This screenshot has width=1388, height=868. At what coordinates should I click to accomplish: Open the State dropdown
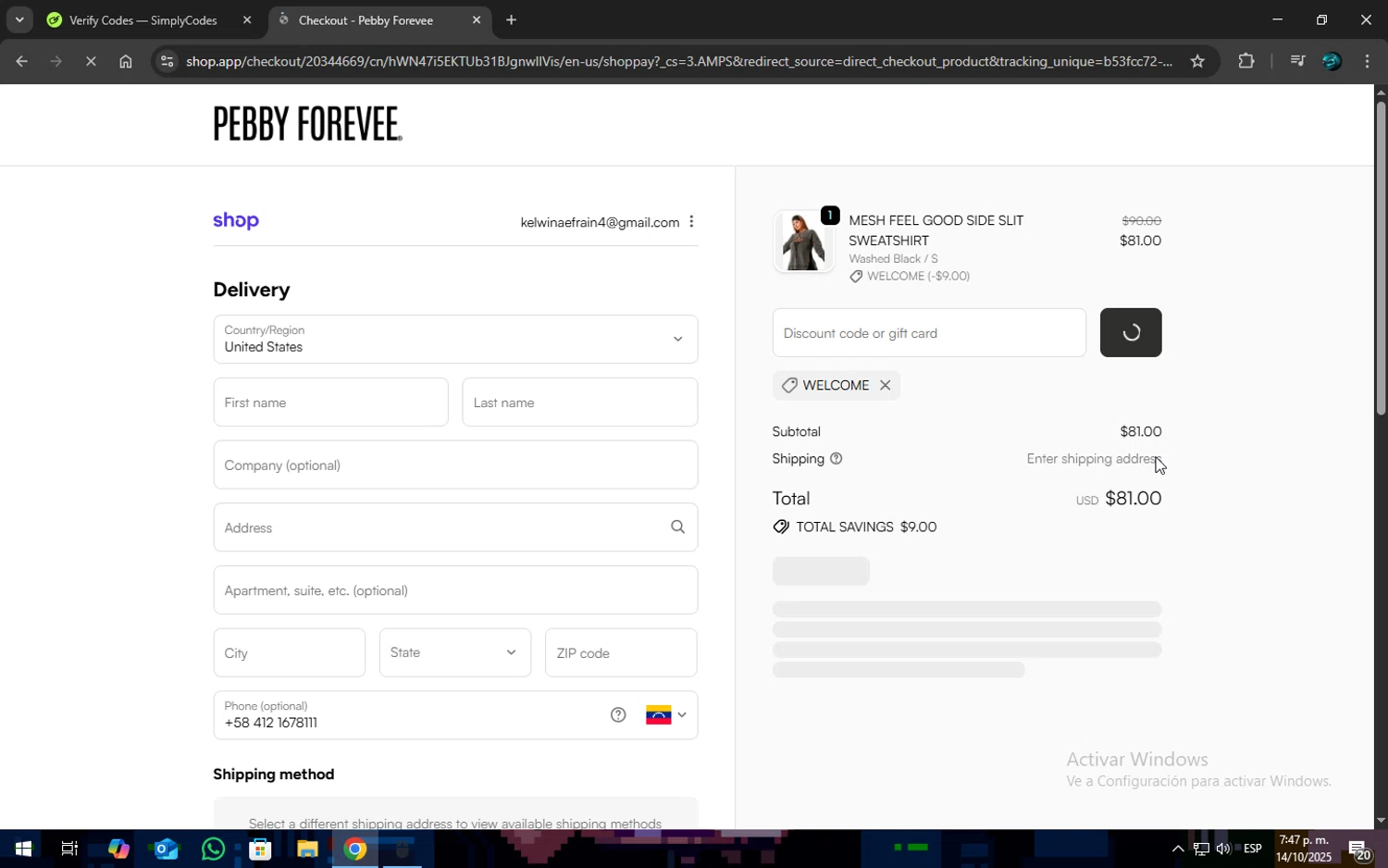pyautogui.click(x=455, y=653)
